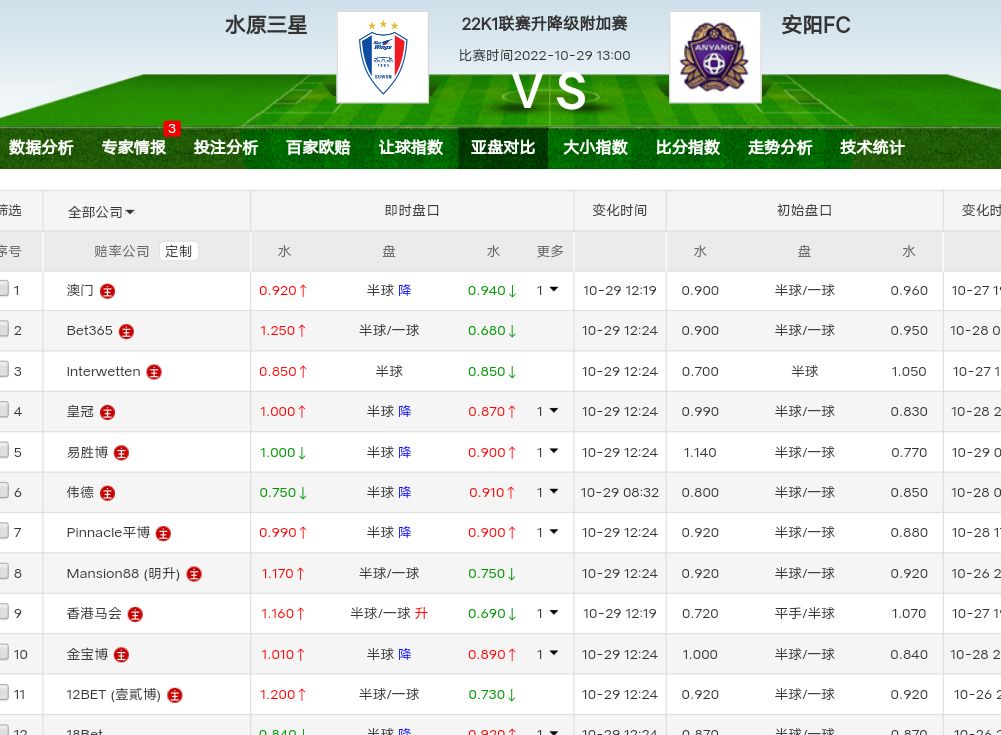Click the 定制 button
1001x735 pixels.
pos(179,251)
